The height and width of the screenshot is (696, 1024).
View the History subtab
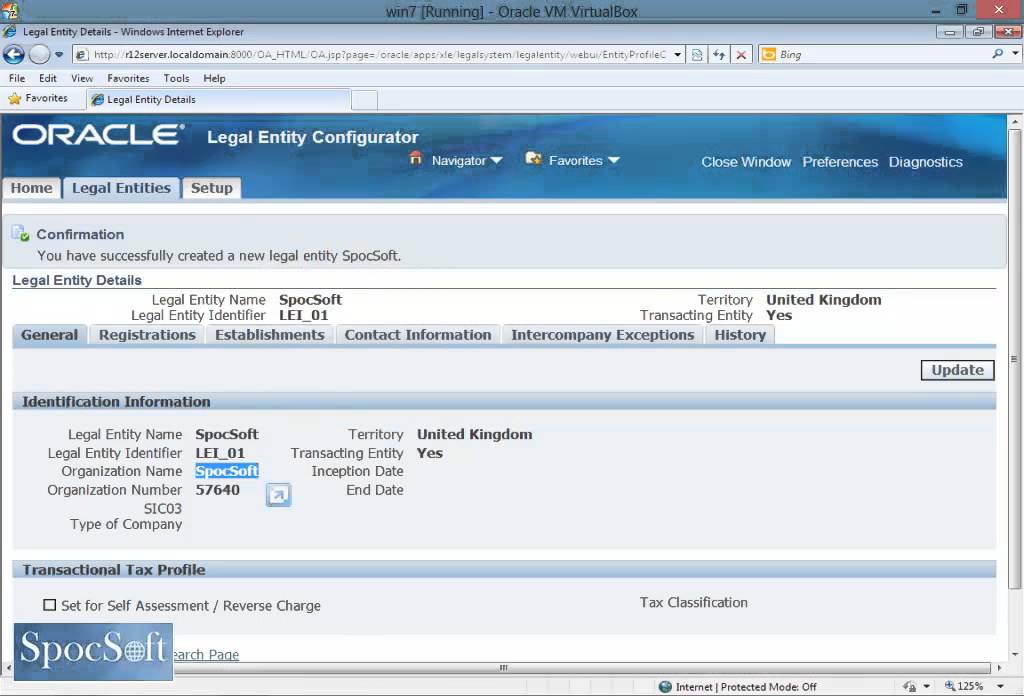[x=740, y=335]
